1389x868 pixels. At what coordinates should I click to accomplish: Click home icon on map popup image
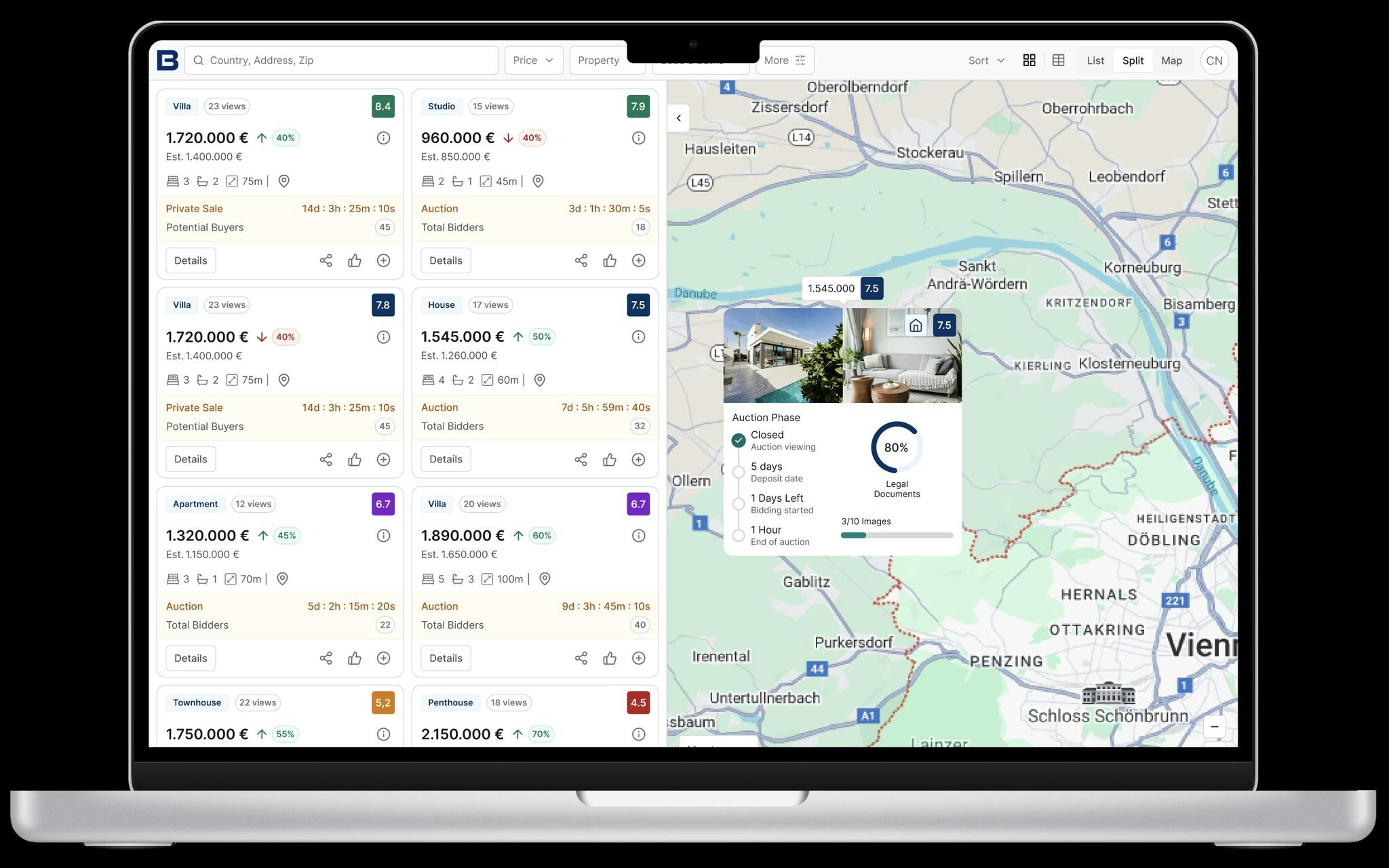[x=916, y=325]
